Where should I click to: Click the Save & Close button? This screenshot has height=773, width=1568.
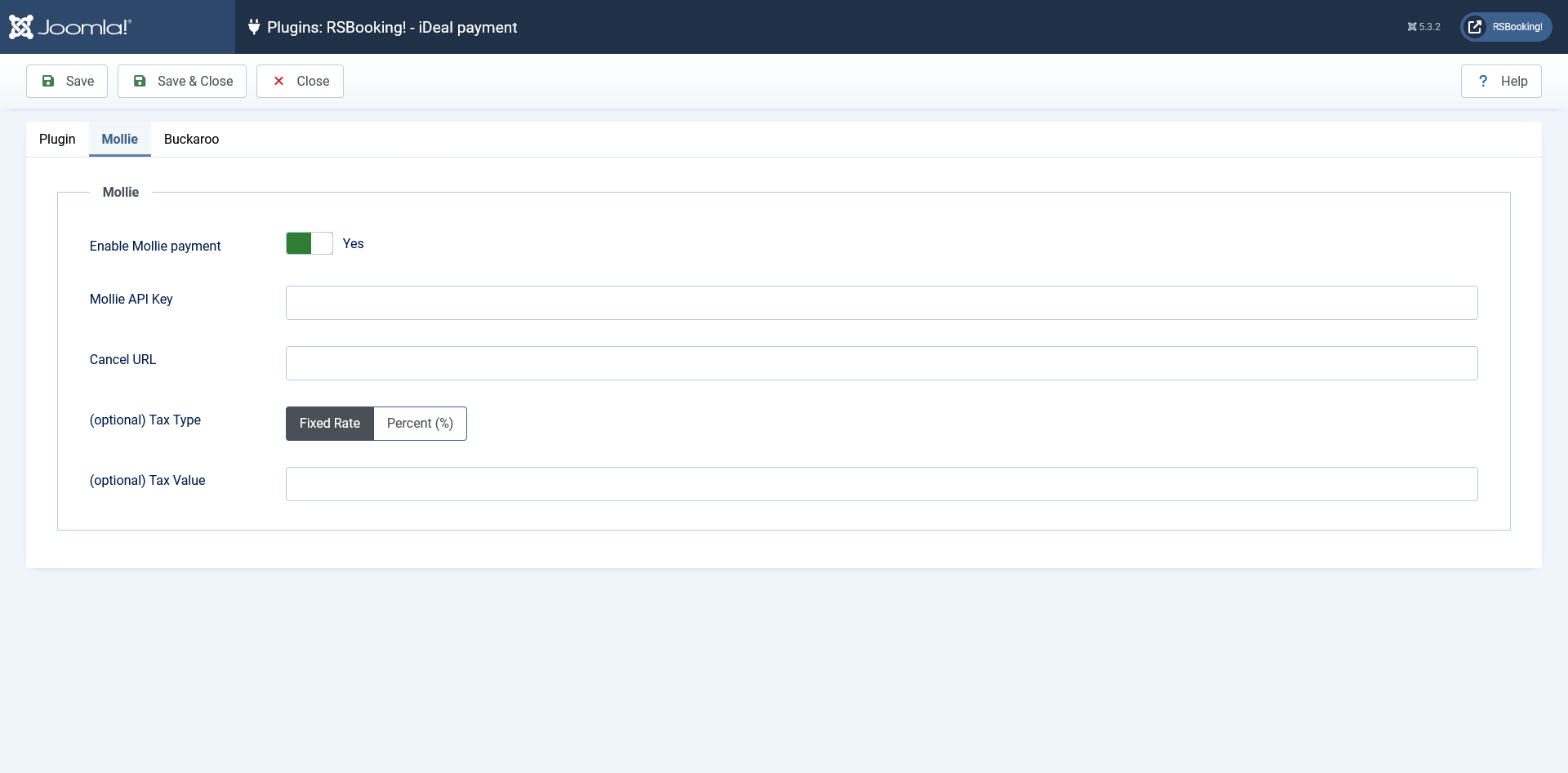pos(182,81)
